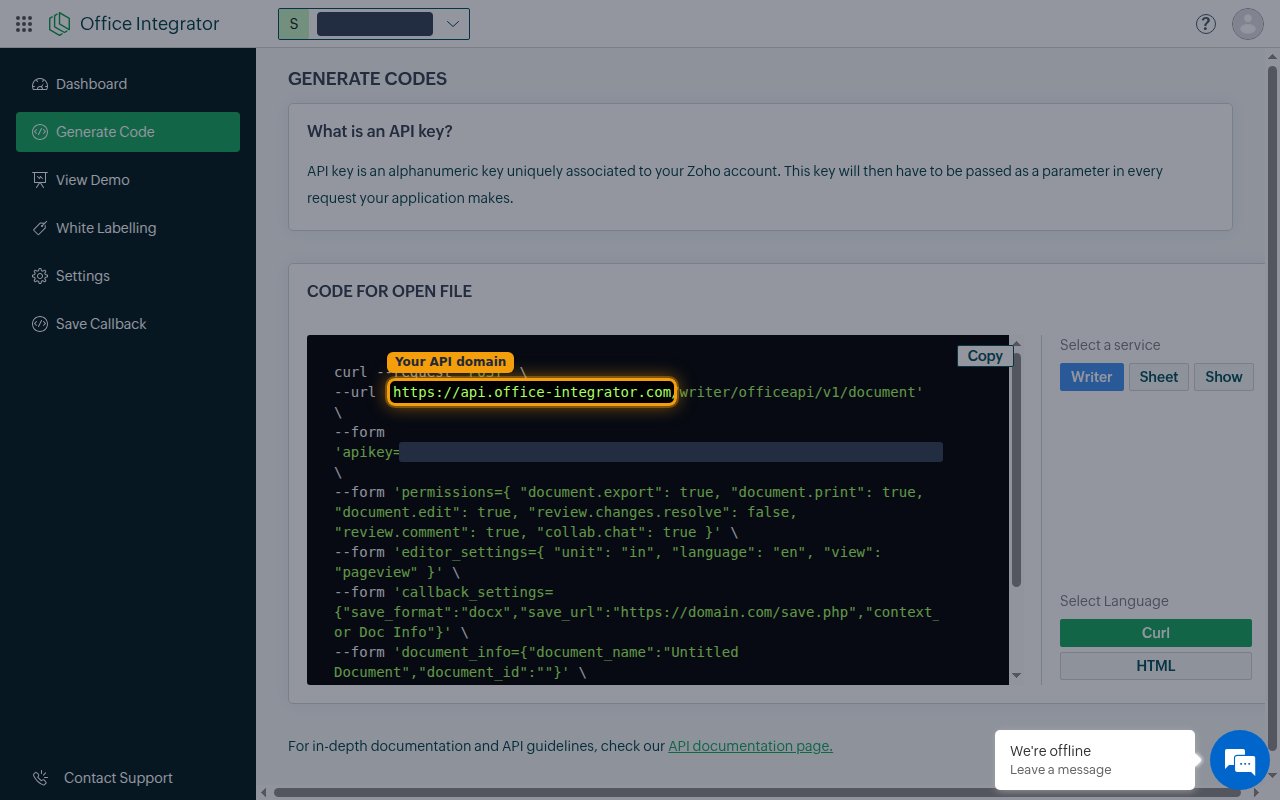The image size is (1280, 800).
Task: Open the user profile avatar
Action: (x=1248, y=24)
